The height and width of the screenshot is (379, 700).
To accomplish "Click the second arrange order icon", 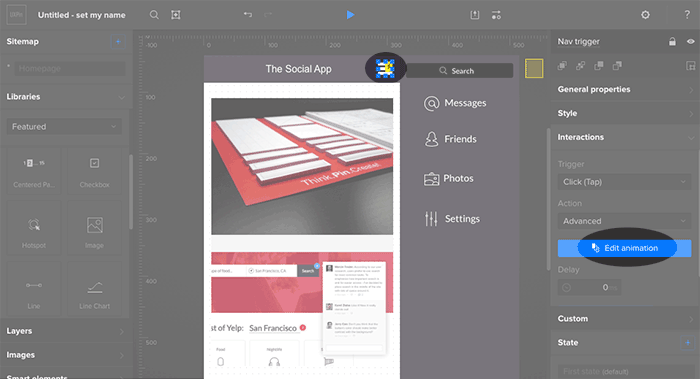I will click(580, 66).
